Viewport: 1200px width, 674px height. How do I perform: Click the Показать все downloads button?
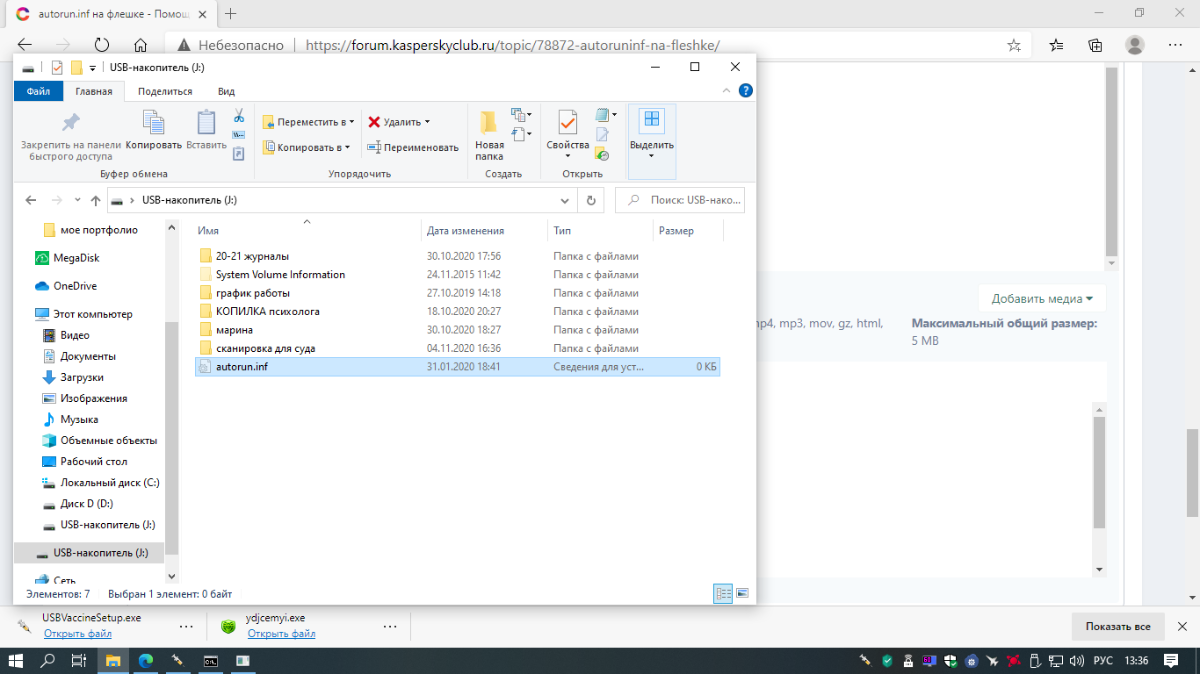pos(1117,626)
